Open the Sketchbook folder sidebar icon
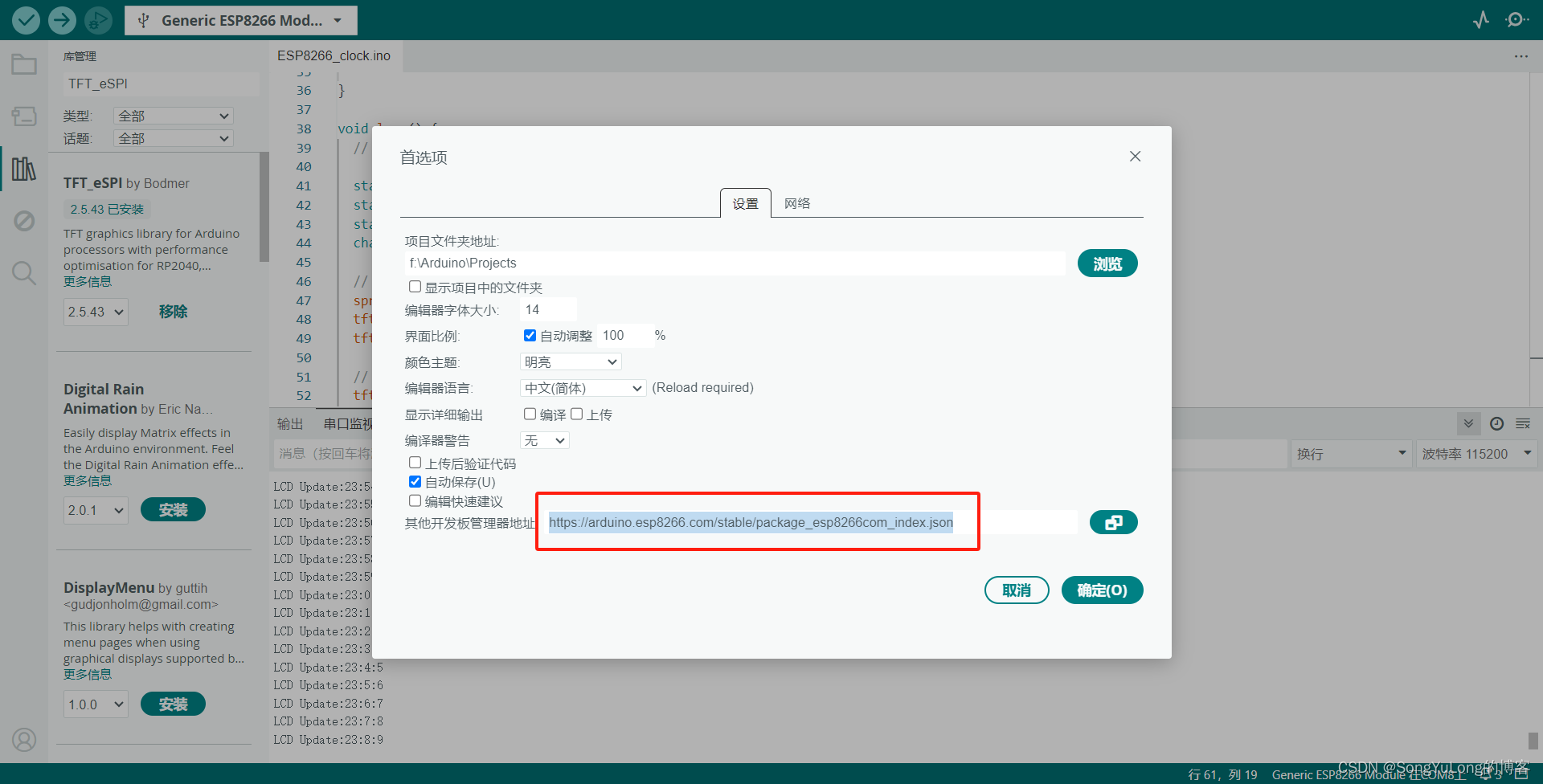Viewport: 1543px width, 784px height. click(x=24, y=64)
